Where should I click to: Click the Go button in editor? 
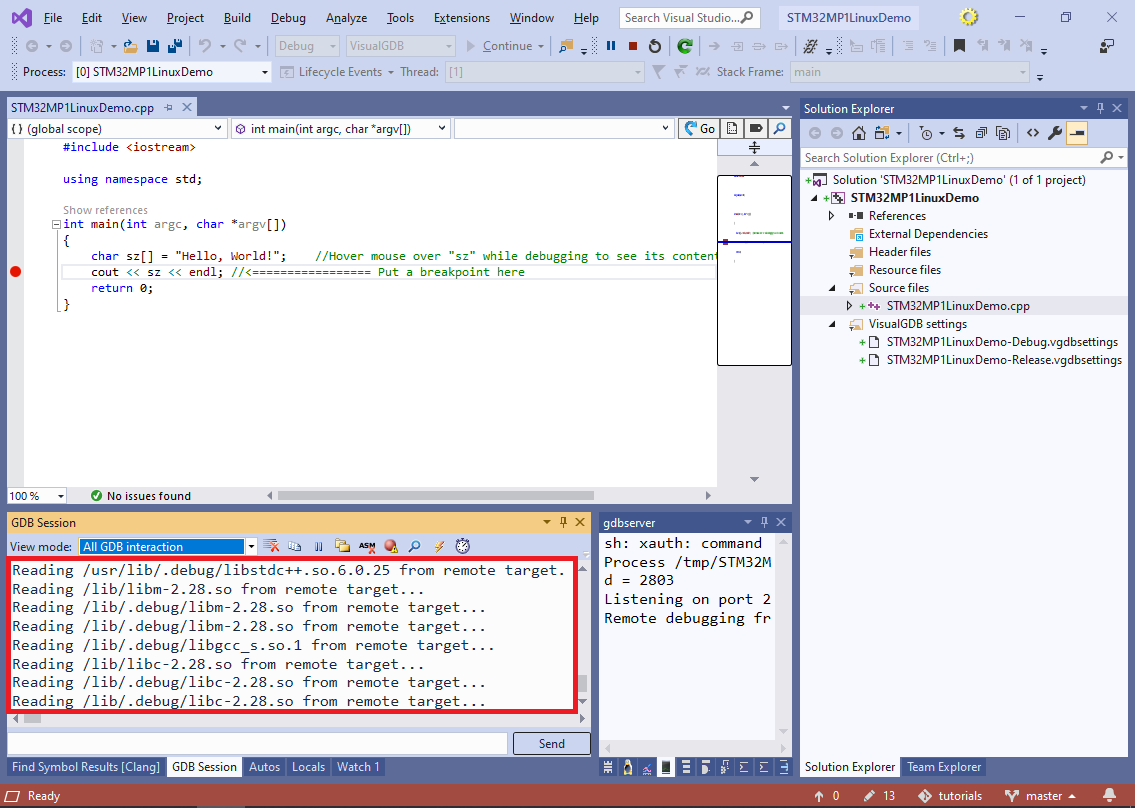point(699,129)
